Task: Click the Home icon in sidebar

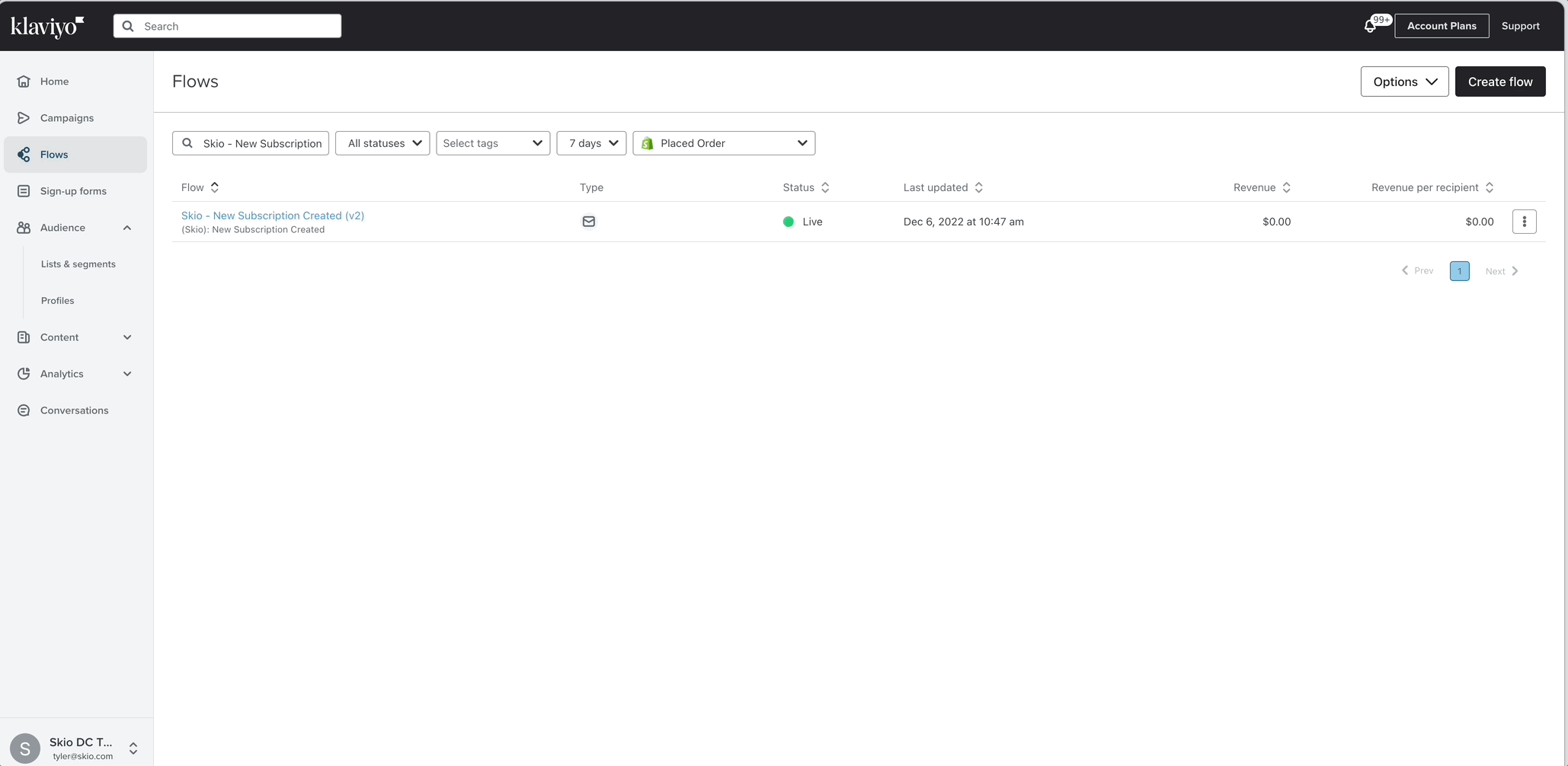Action: (24, 81)
